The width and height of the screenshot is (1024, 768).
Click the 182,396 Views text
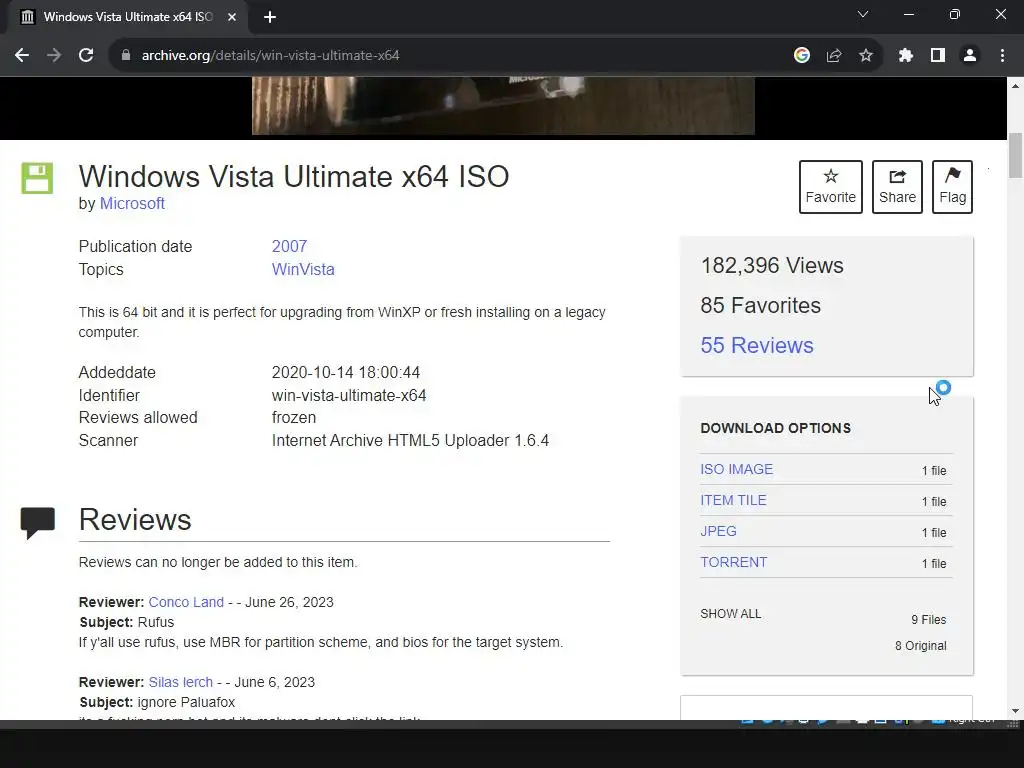click(x=772, y=266)
